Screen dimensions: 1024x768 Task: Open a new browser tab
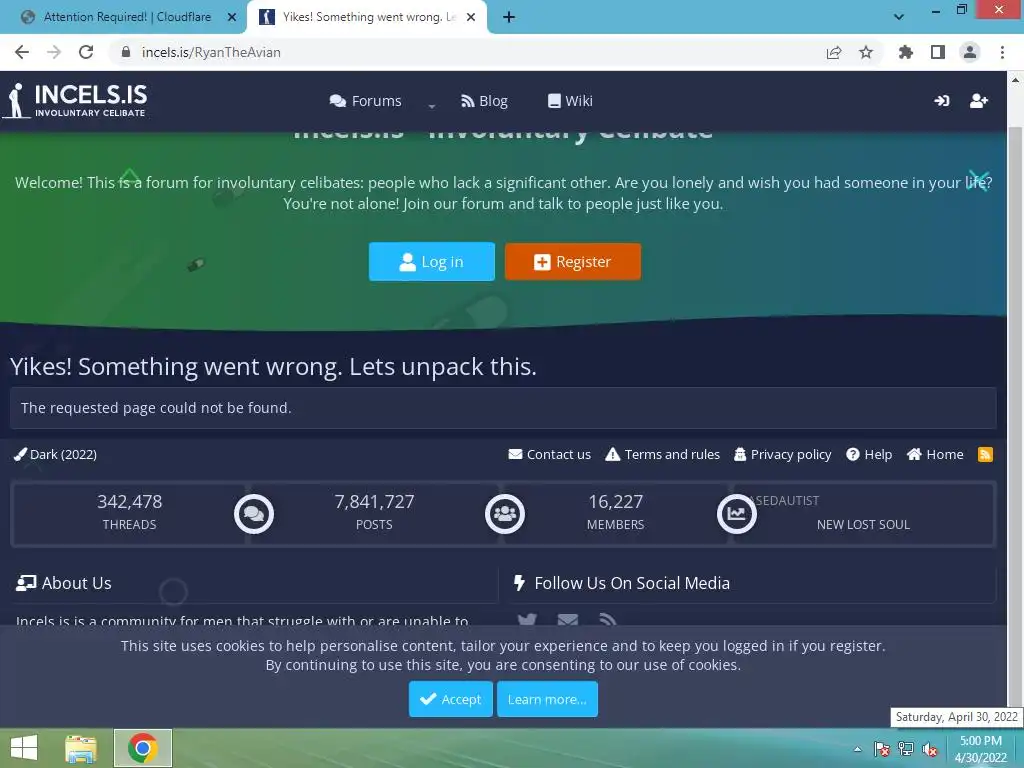pyautogui.click(x=509, y=18)
